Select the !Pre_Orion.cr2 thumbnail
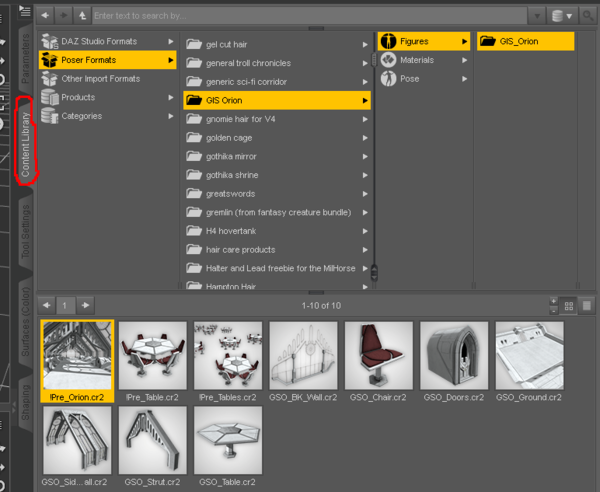The height and width of the screenshot is (492, 600). [x=77, y=361]
